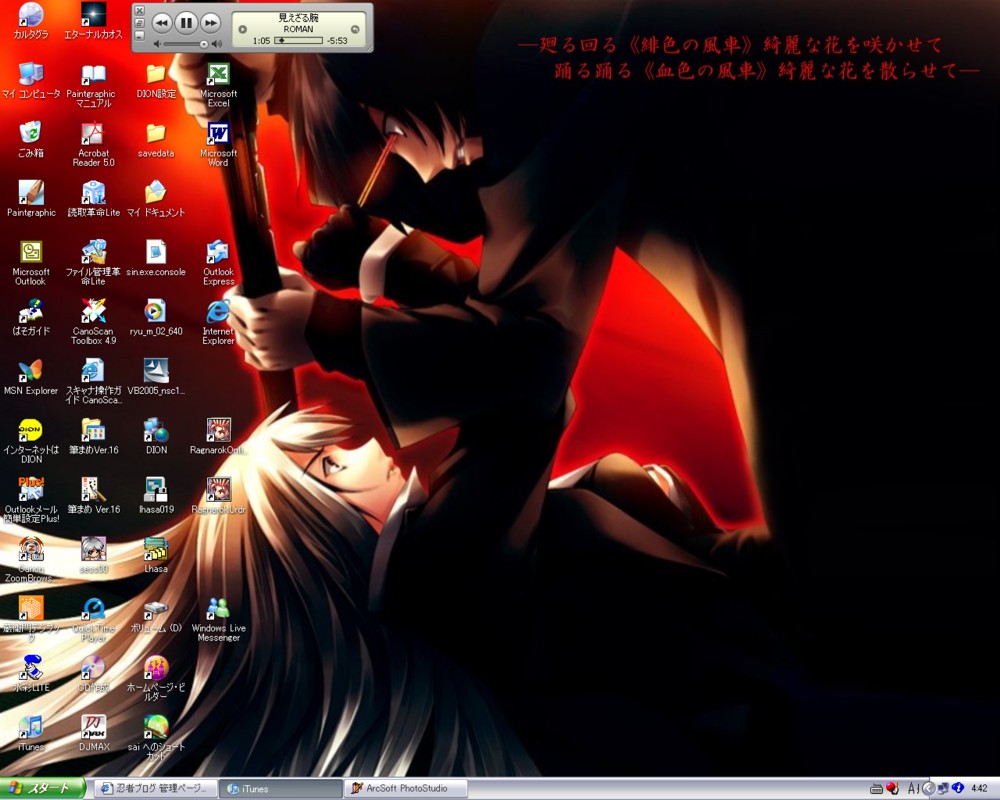Screen dimensions: 1000x800
Task: Select the インターネットは DION icon
Action: (31, 441)
